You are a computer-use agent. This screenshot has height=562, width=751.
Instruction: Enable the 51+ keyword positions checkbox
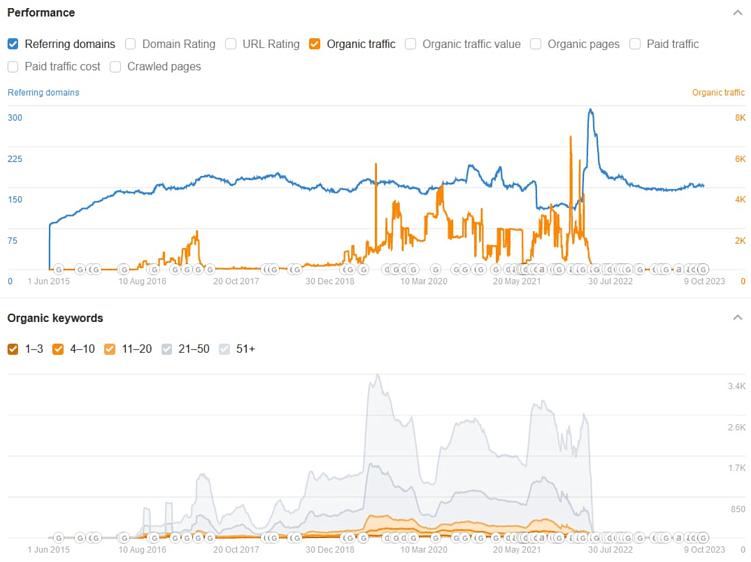[224, 349]
